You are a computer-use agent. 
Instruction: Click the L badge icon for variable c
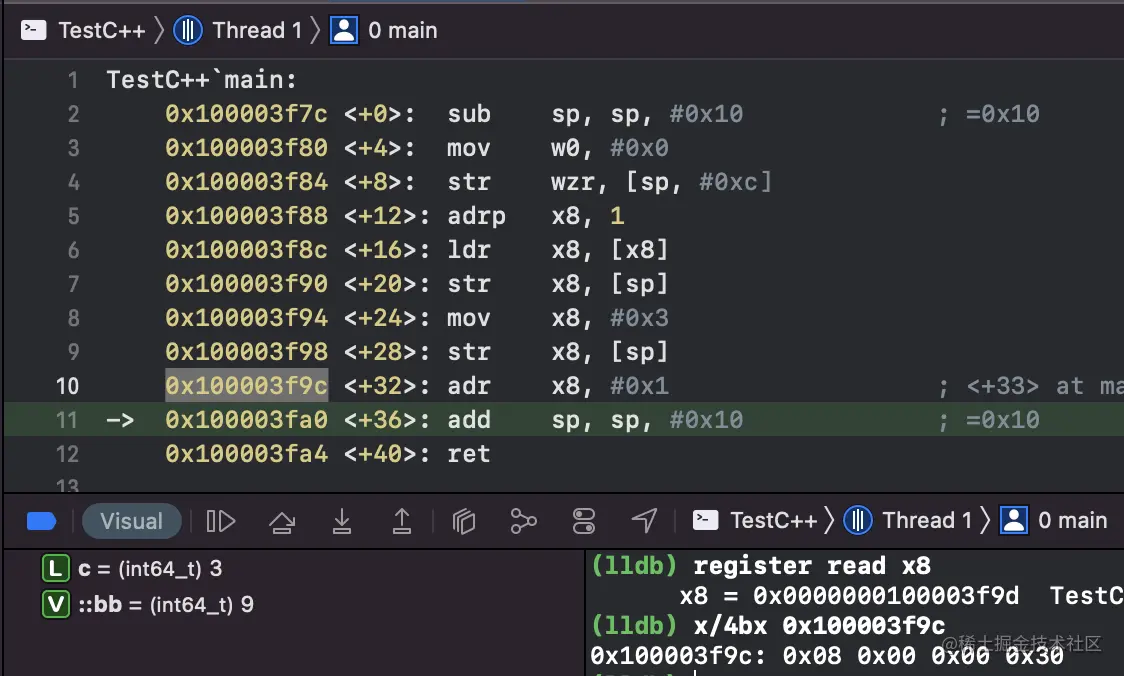pyautogui.click(x=55, y=568)
